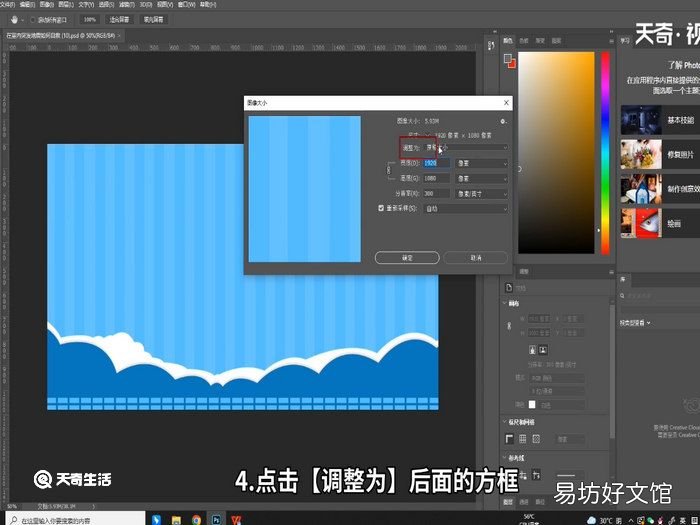Open the height unit dropdown

(x=481, y=178)
